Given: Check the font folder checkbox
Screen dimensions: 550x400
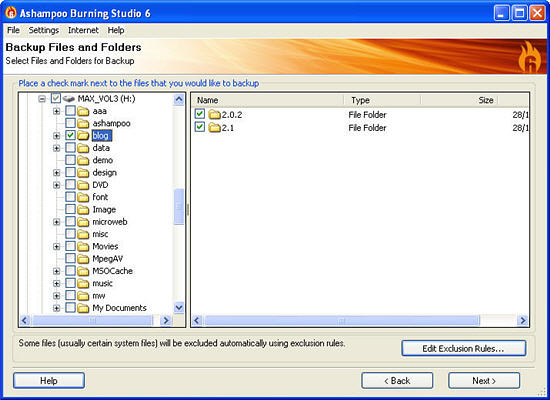Looking at the screenshot, I should (x=71, y=197).
